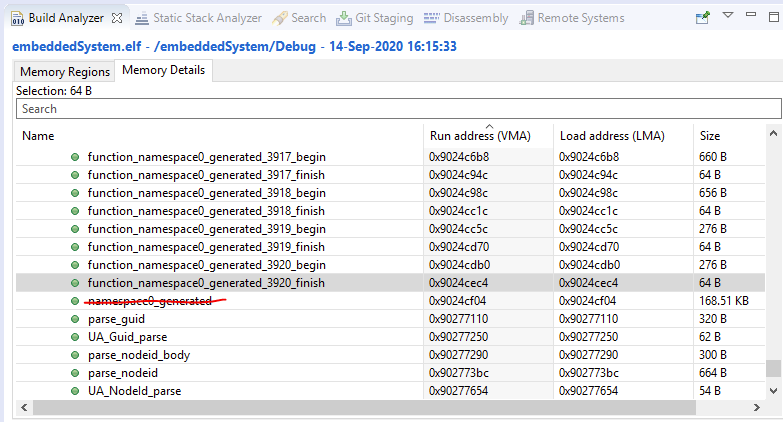Click the Search filter input field
This screenshot has width=783, height=422.
[x=398, y=109]
